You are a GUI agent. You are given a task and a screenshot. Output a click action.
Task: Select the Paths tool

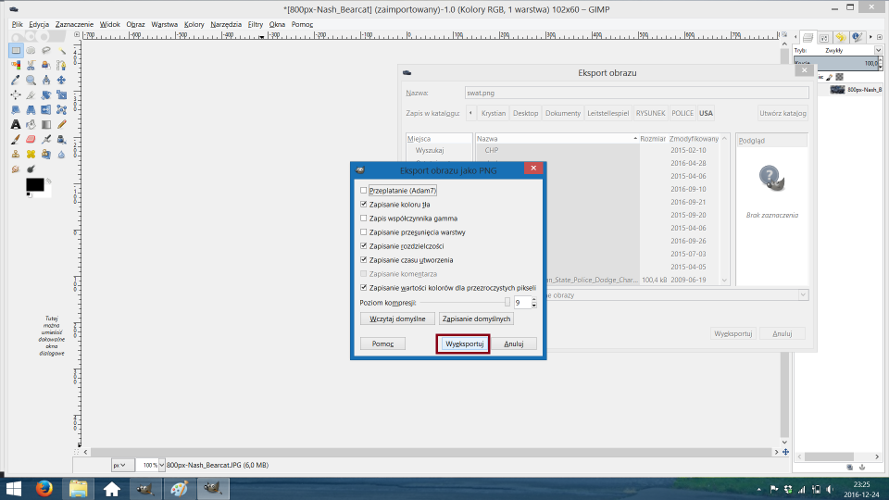(61, 65)
